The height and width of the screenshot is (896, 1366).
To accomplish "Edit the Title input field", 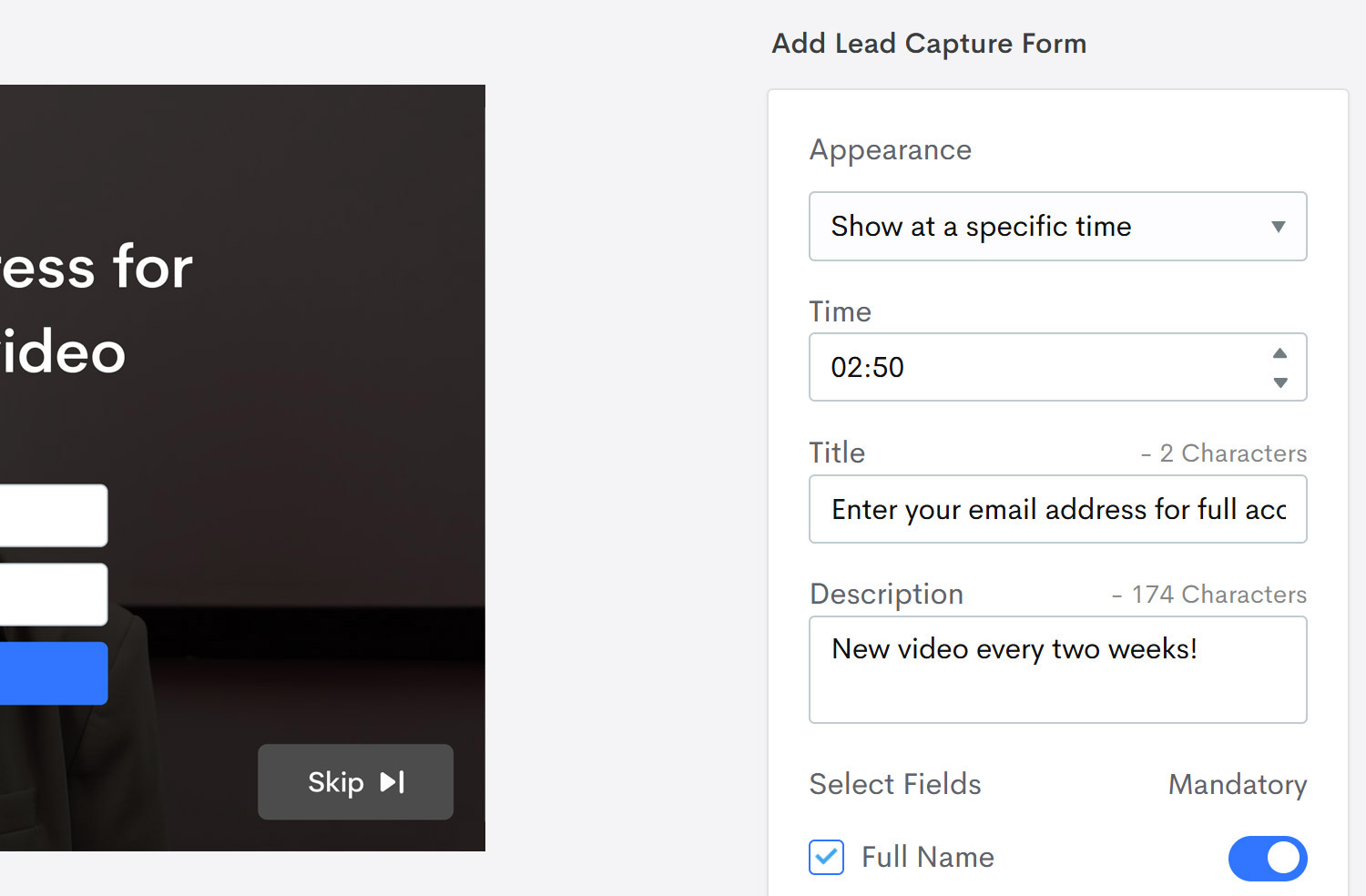I will [1057, 509].
